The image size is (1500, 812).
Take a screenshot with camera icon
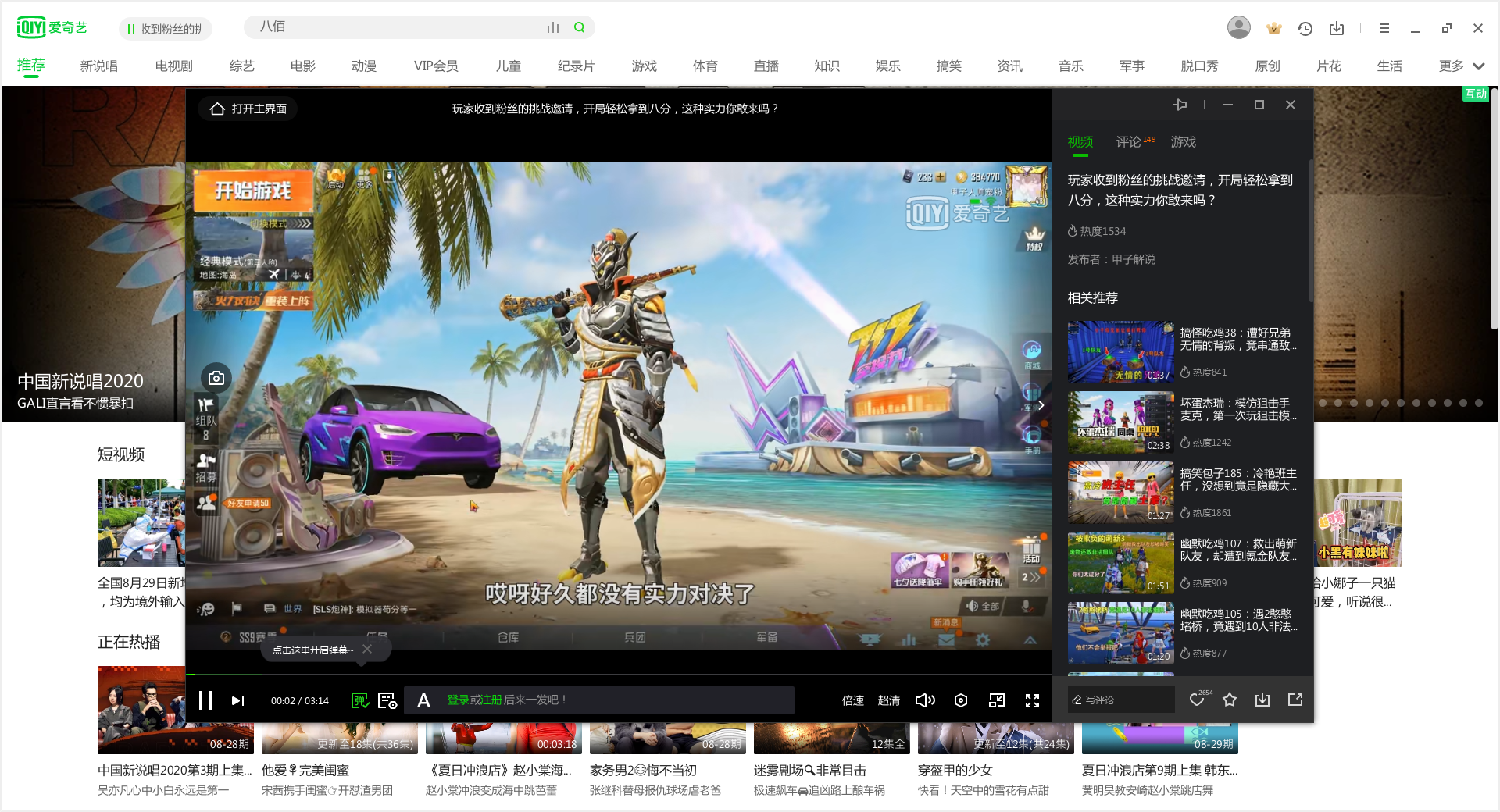[x=216, y=378]
